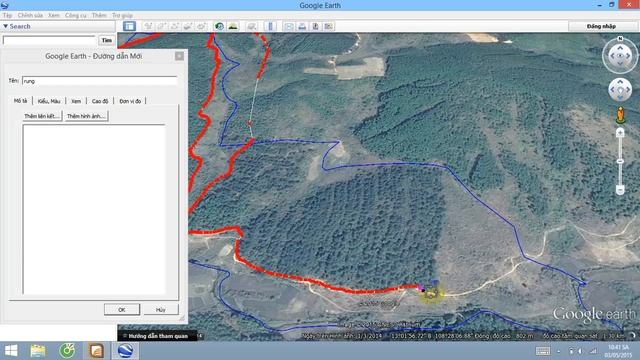Image resolution: width=640 pixels, height=360 pixels.
Task: Click move-left arrow on the hand joystick
Action: click(612, 89)
